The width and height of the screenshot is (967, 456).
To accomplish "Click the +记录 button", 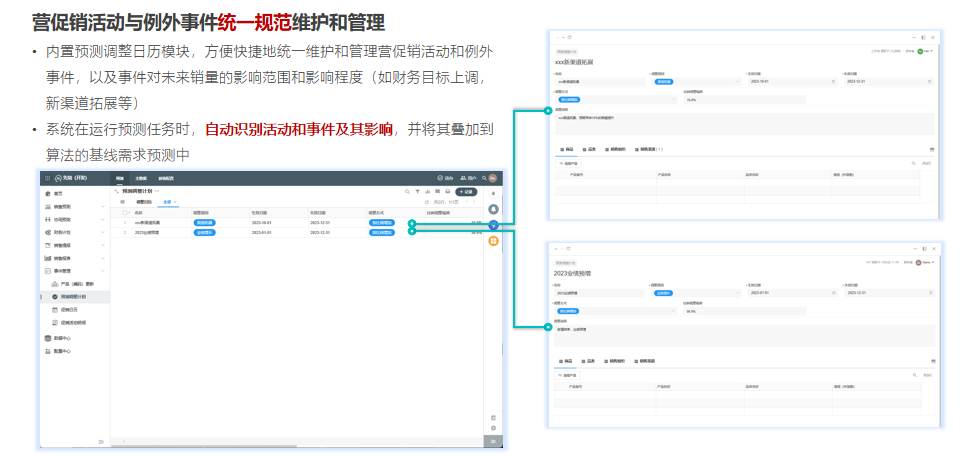I will [x=466, y=192].
